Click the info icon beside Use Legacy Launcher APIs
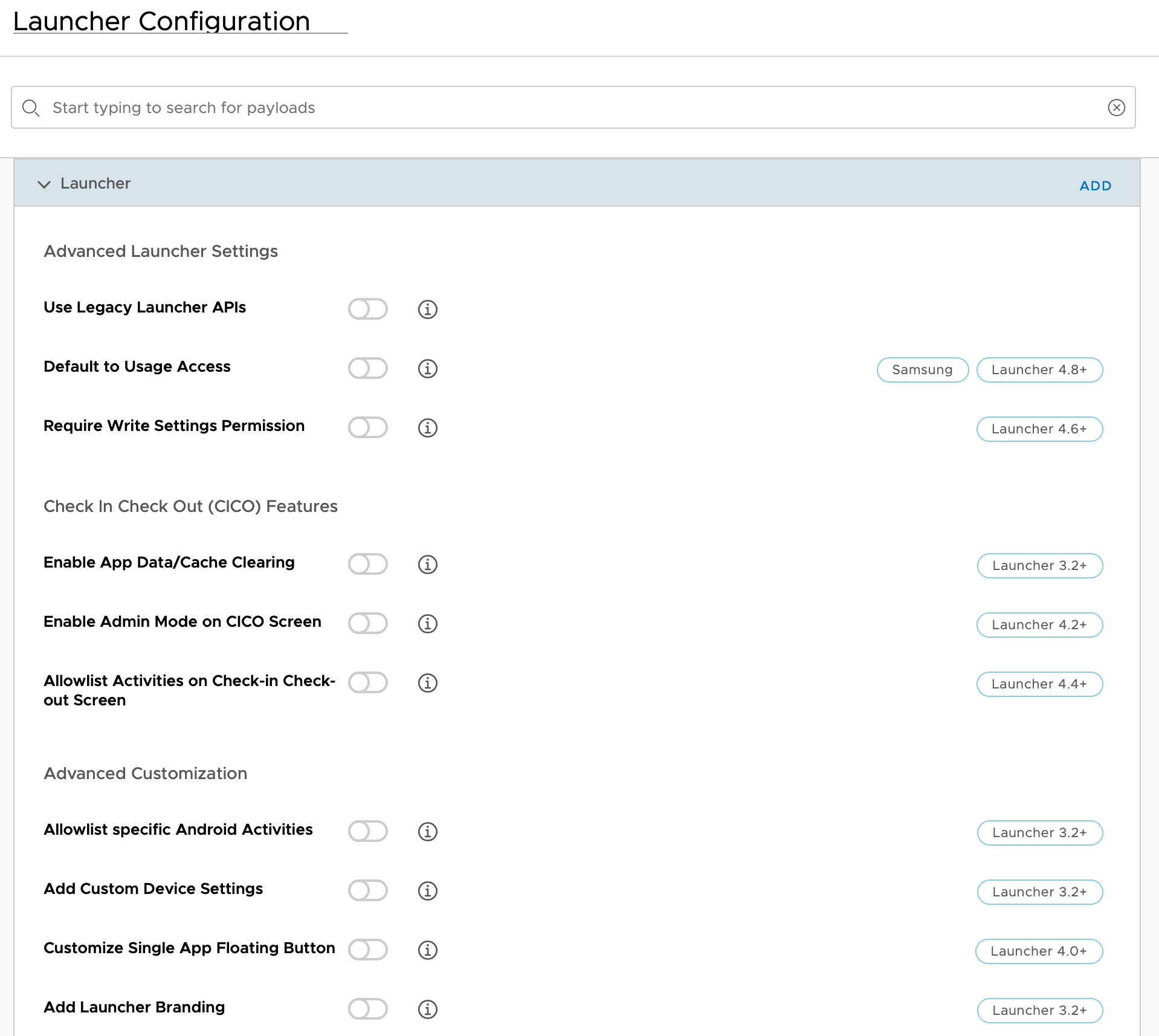 pos(427,309)
